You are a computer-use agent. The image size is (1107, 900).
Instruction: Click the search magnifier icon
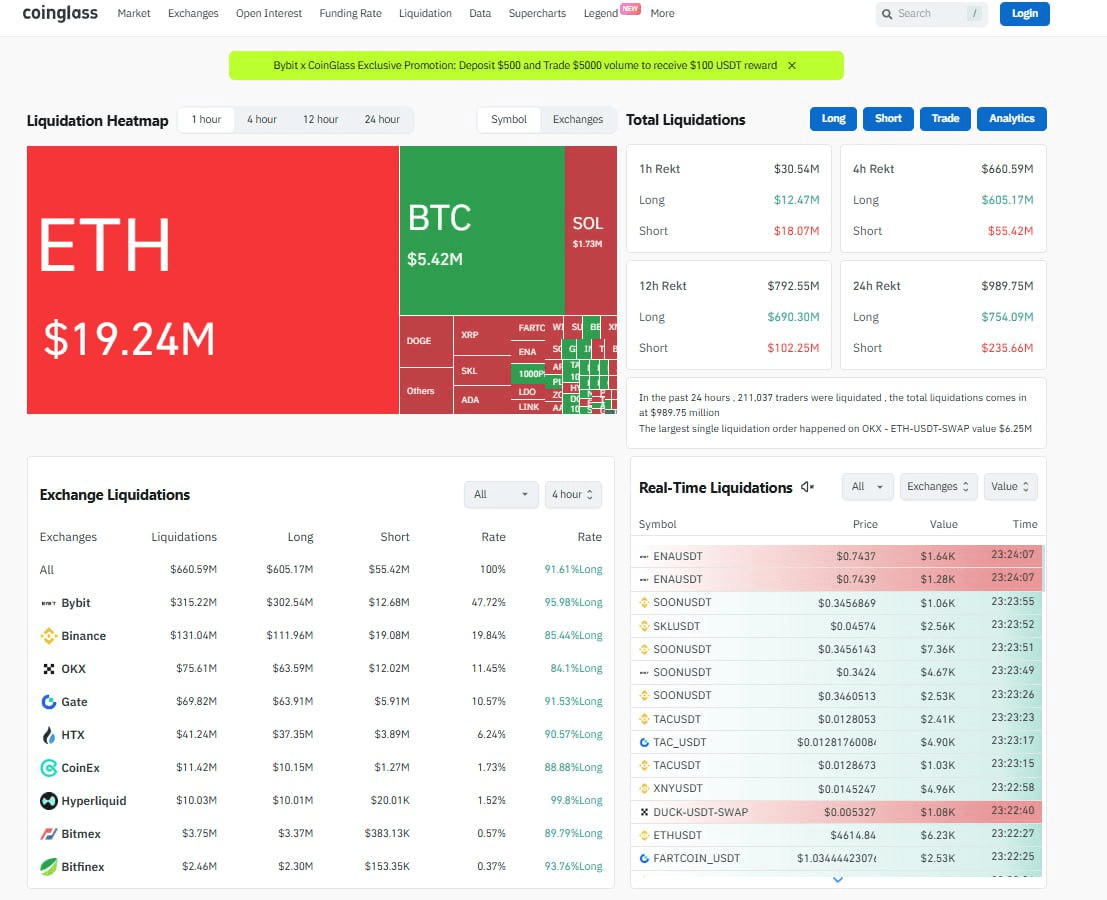[887, 13]
